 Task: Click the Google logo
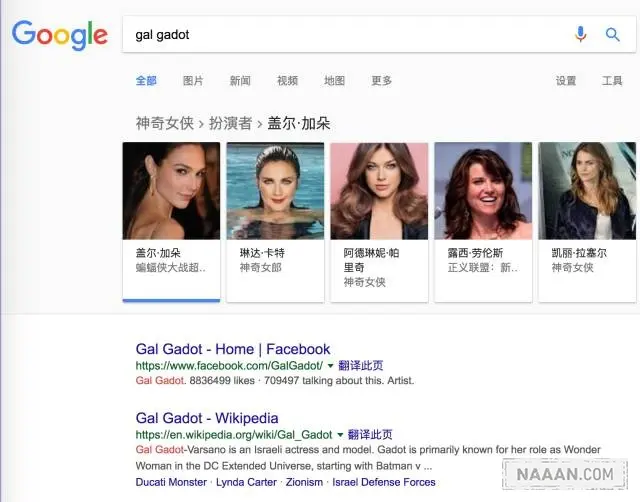click(60, 35)
